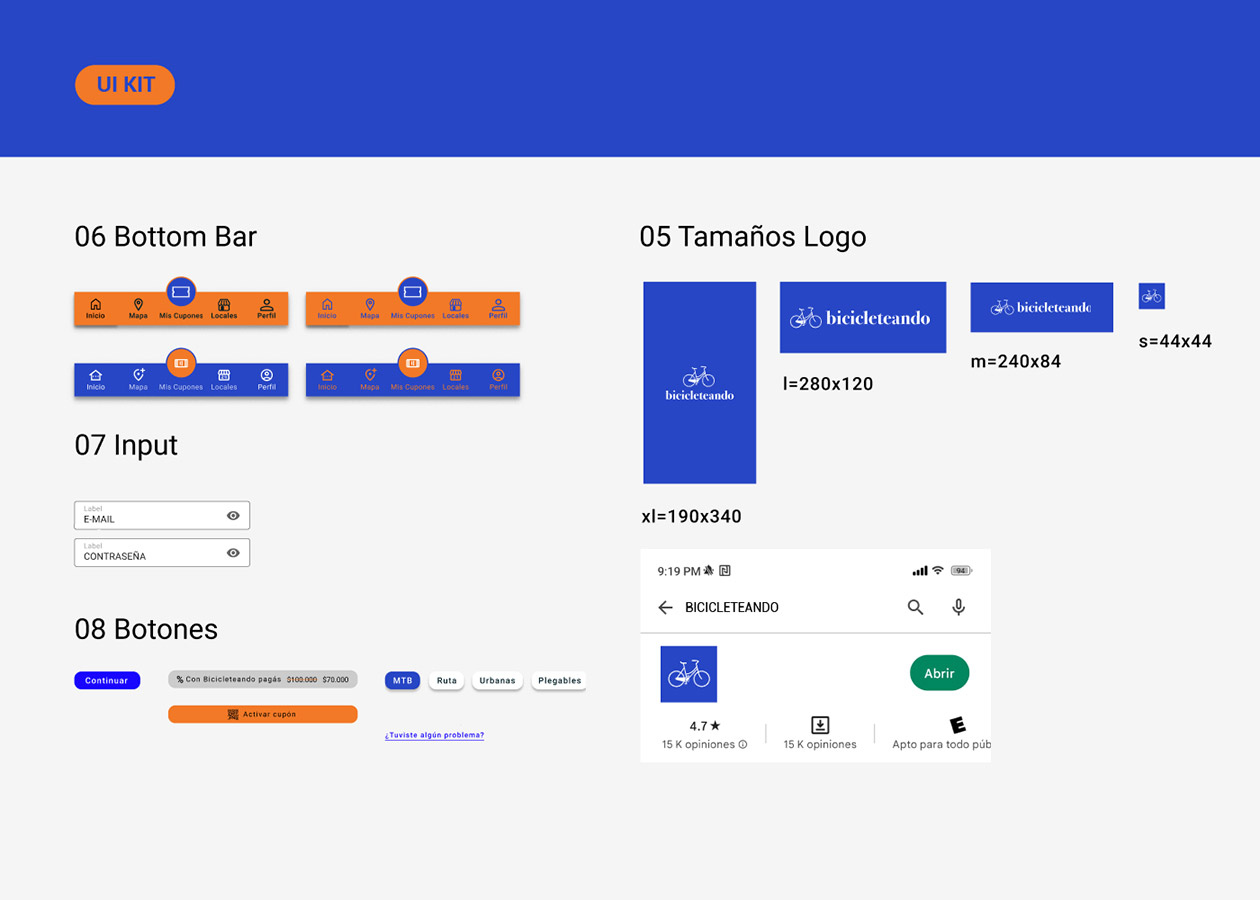Select the MTB filter chip
This screenshot has width=1260, height=900.
(402, 681)
